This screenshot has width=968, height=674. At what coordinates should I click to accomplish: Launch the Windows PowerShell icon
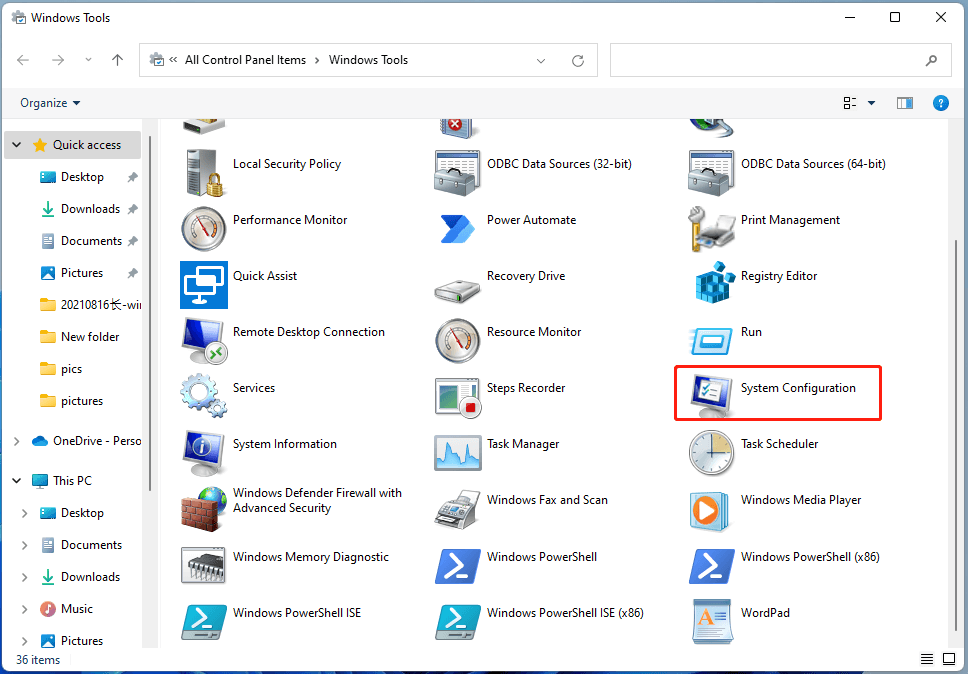[457, 565]
